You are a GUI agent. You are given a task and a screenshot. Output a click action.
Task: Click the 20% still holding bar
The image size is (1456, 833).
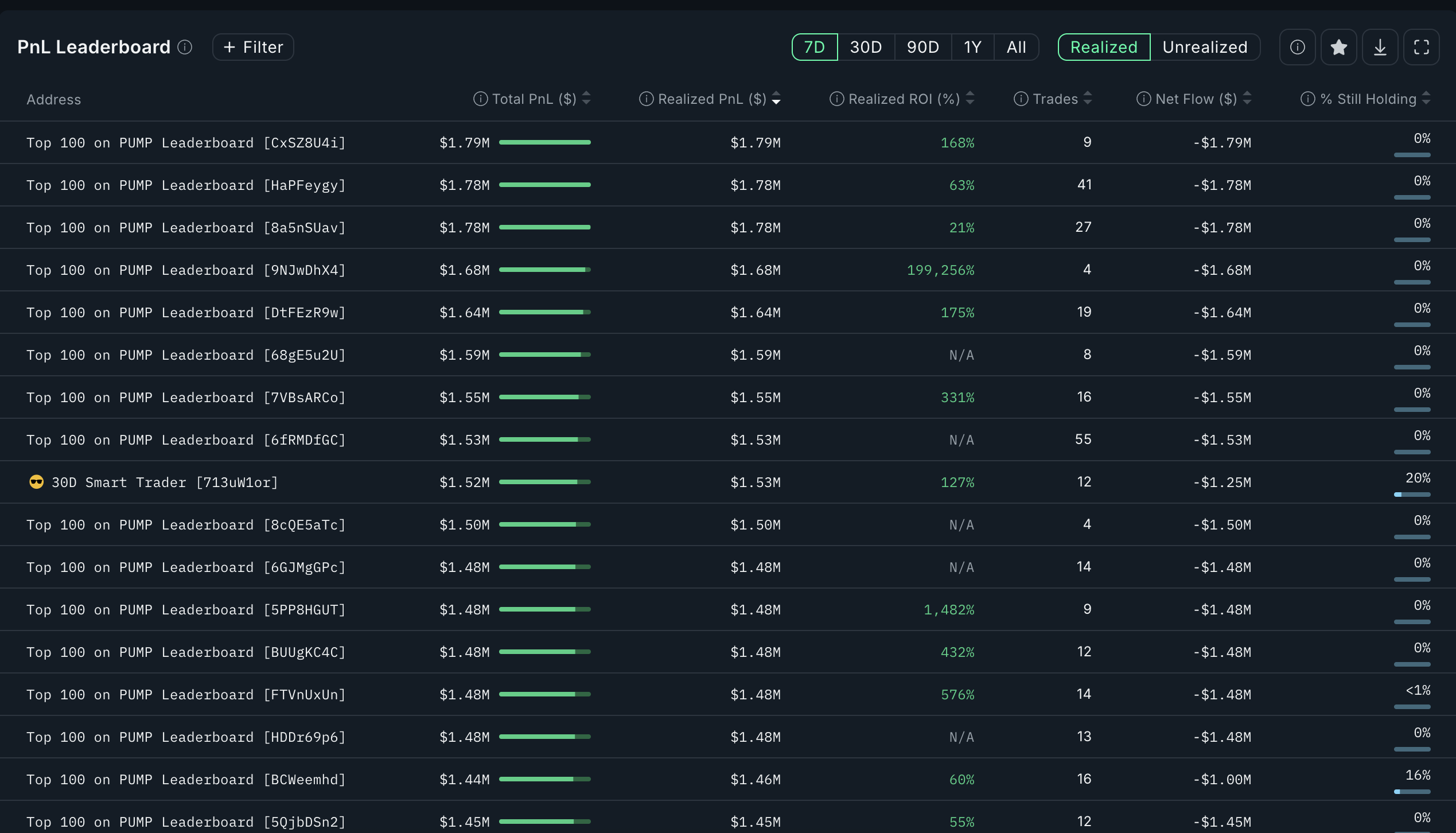pyautogui.click(x=1412, y=495)
